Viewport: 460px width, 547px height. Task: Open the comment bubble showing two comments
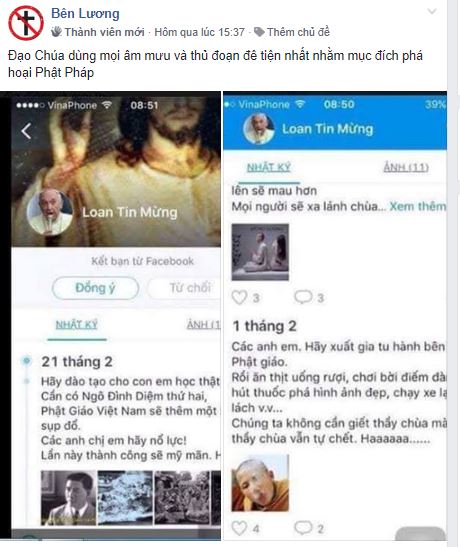coord(303,527)
